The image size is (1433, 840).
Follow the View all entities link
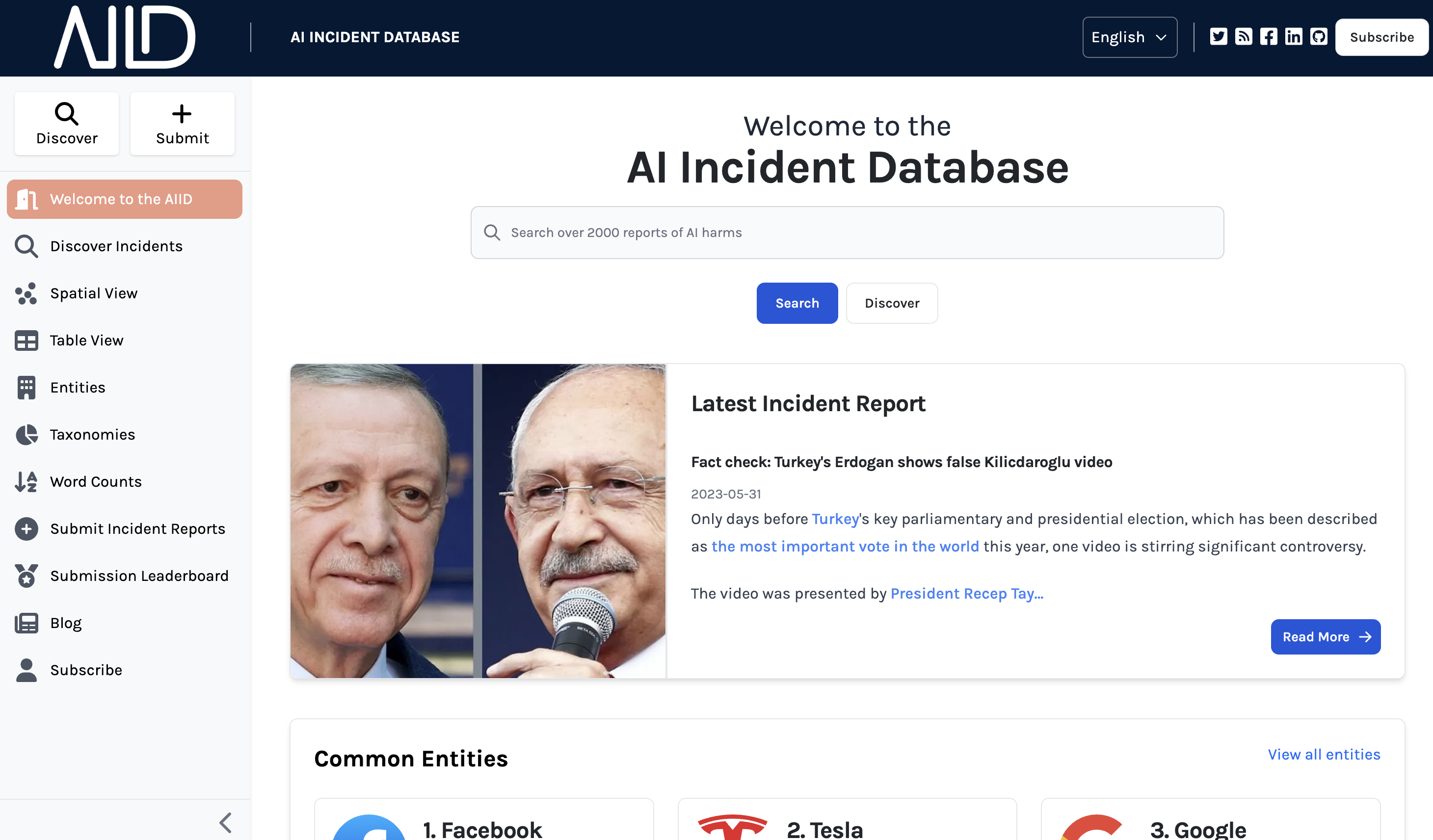coord(1323,754)
